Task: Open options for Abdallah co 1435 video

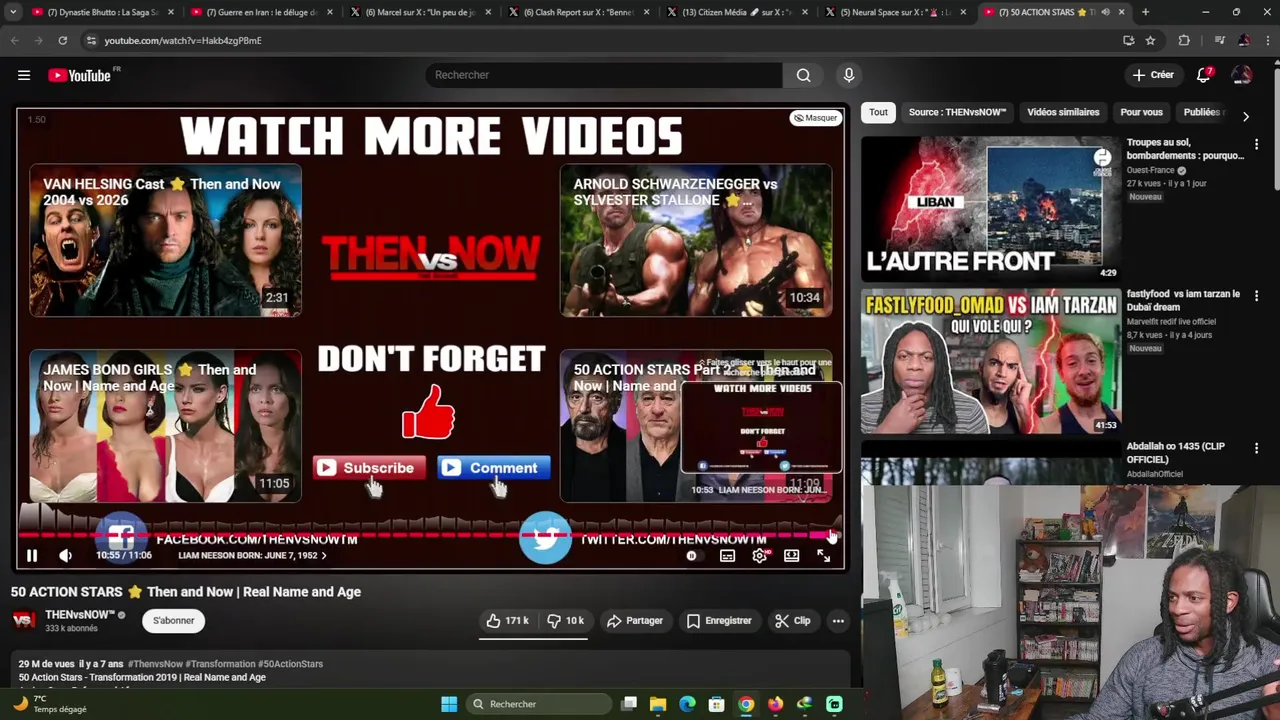Action: coord(1256,449)
